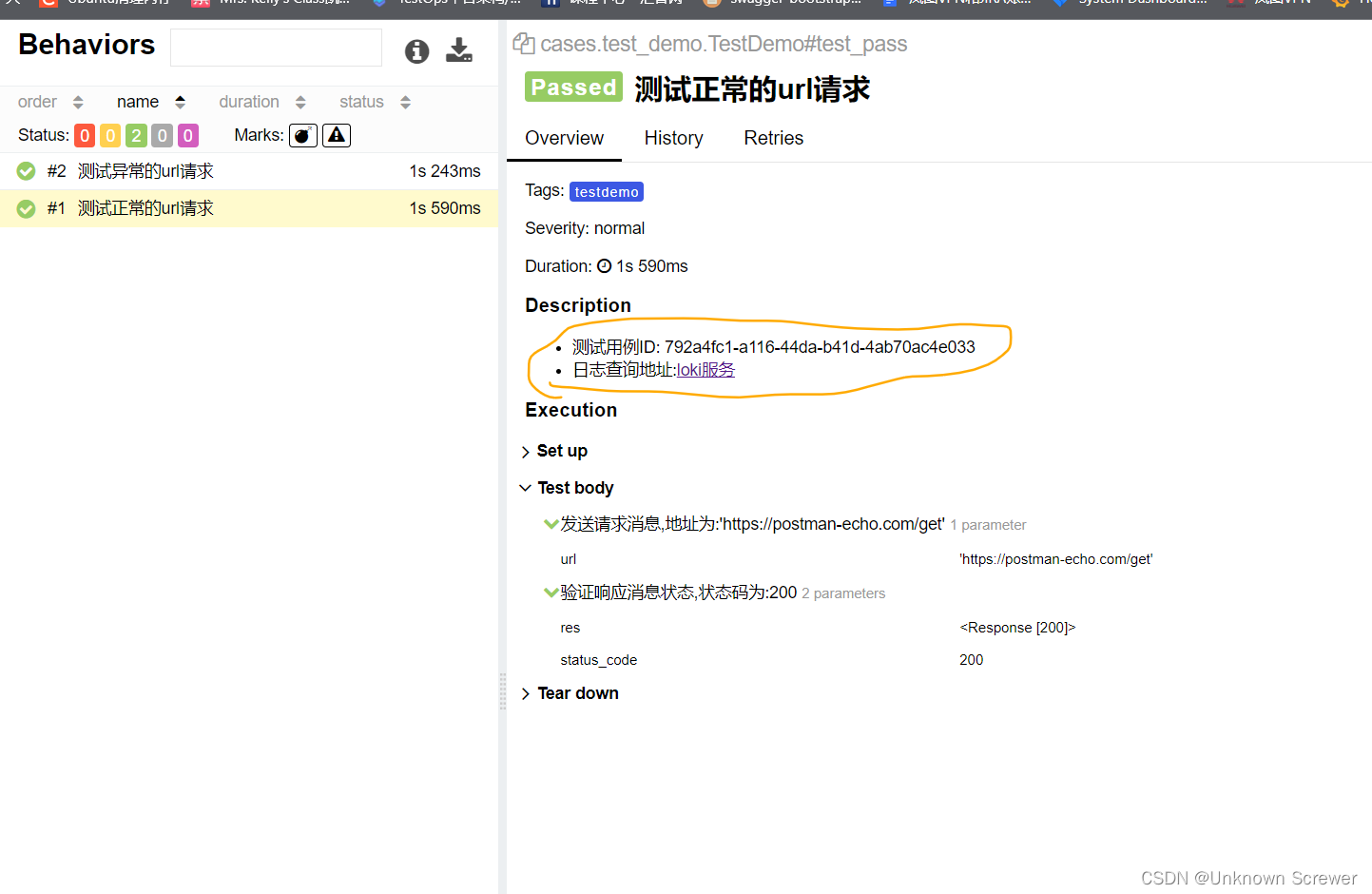Toggle the new-failed warning triangle marks filter
The width and height of the screenshot is (1372, 894).
point(337,136)
